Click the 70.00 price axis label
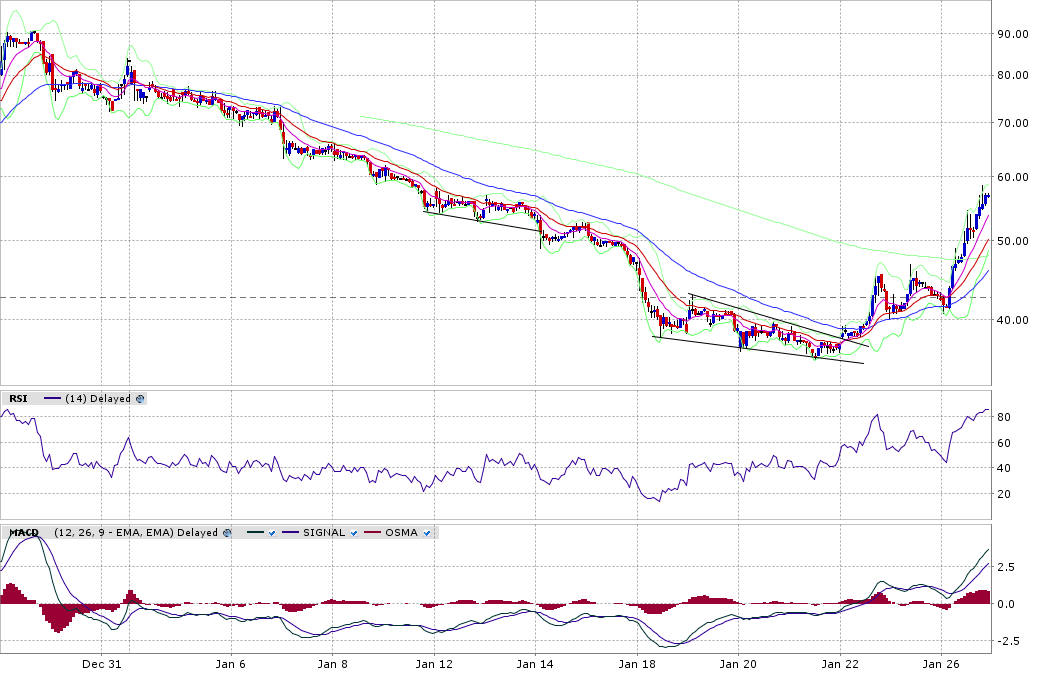This screenshot has height=678, width=1037. point(1013,122)
